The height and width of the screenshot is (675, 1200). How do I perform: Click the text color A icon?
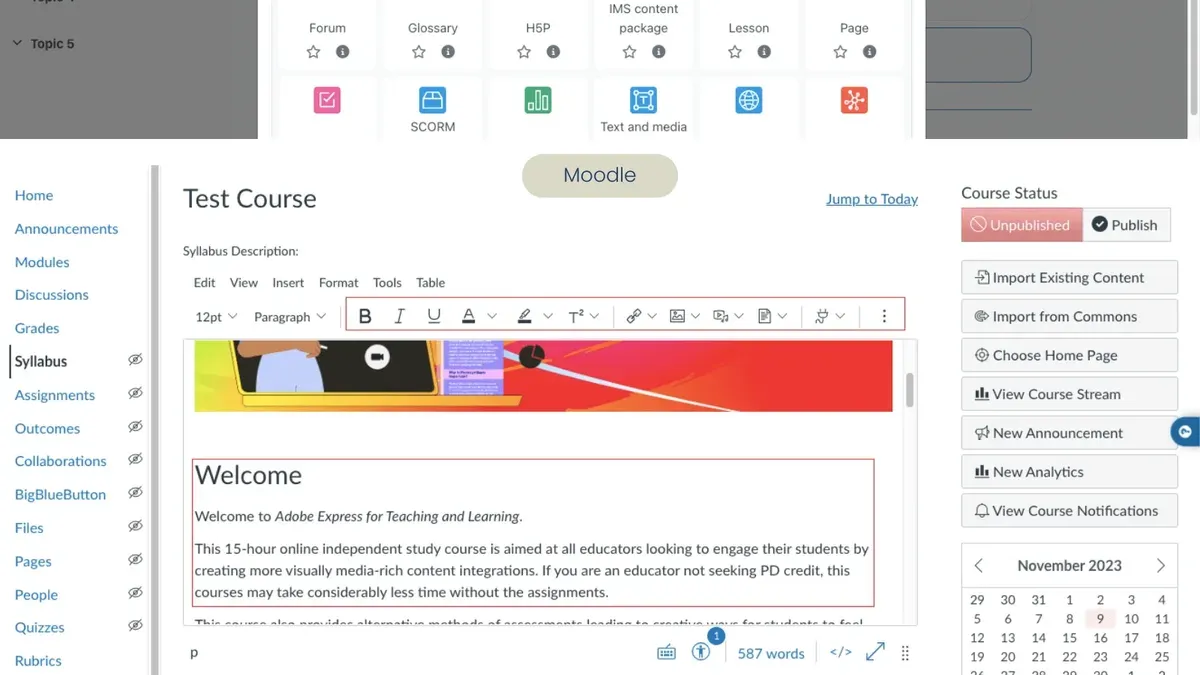(468, 316)
